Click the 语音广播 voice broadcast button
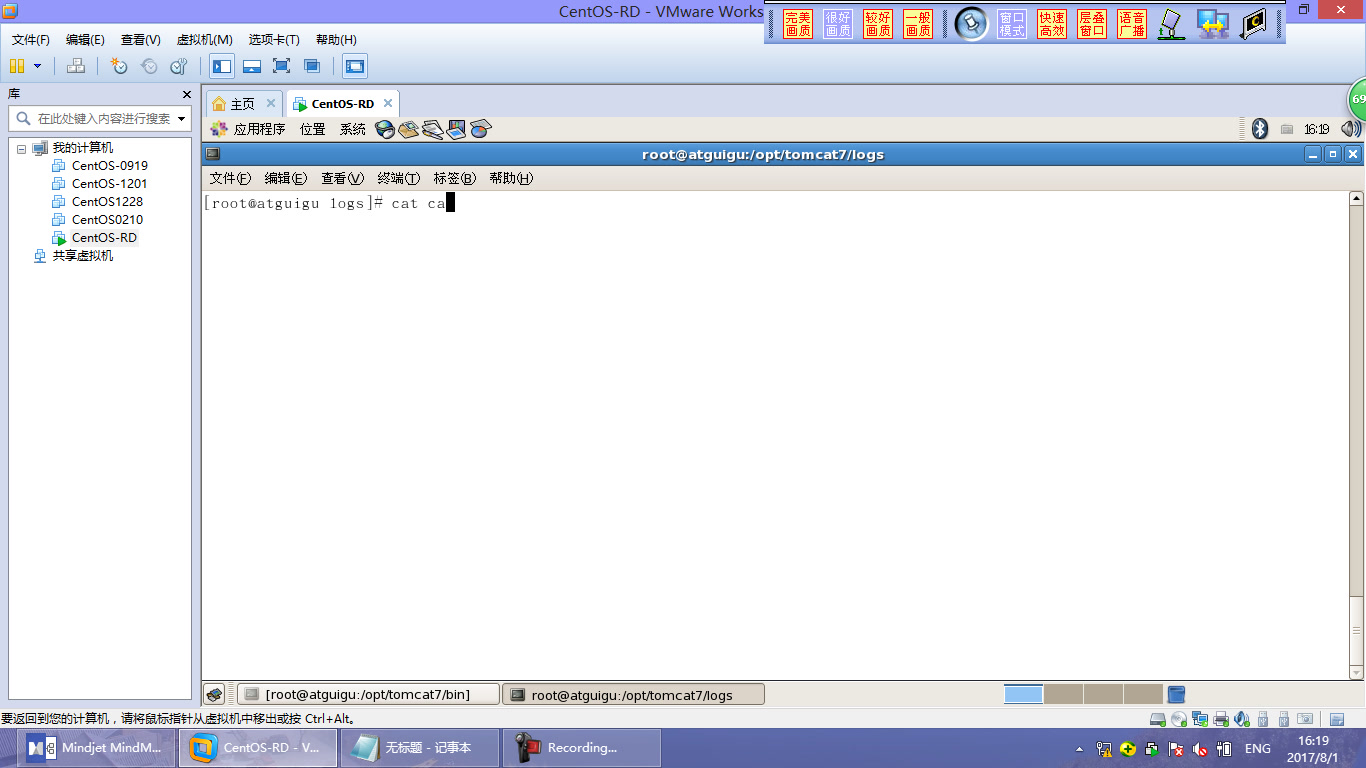The height and width of the screenshot is (768, 1366). click(1132, 25)
